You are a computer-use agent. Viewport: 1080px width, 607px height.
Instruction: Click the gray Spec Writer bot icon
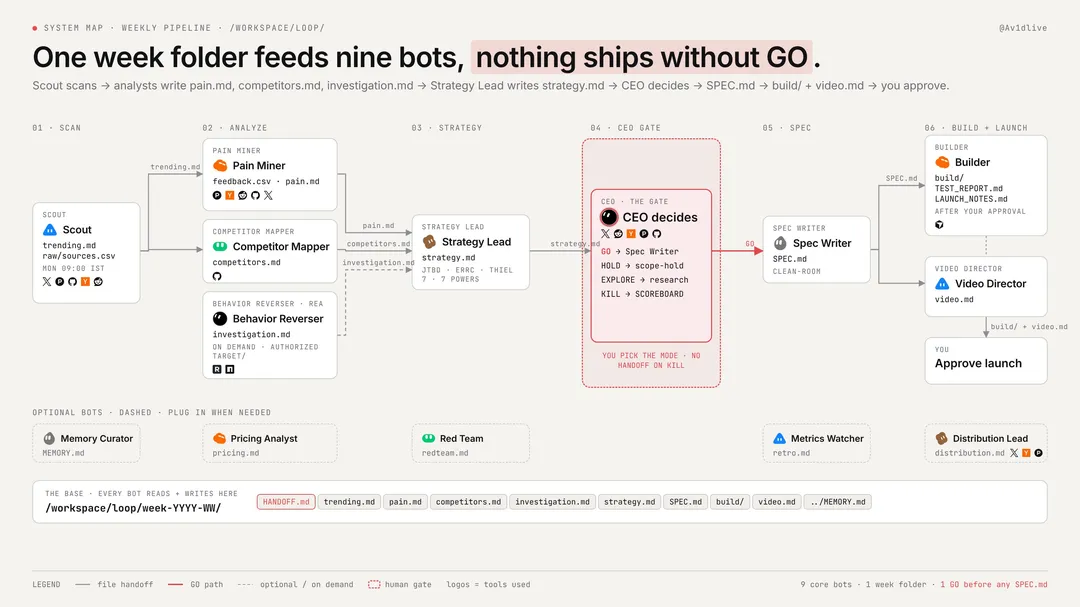[x=780, y=243]
